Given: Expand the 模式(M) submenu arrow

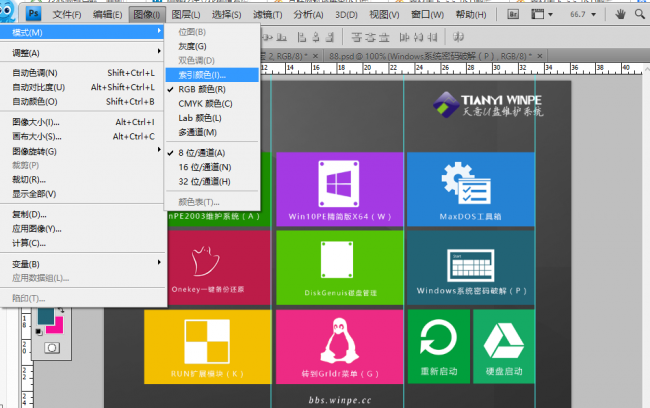Looking at the screenshot, I should tap(159, 31).
